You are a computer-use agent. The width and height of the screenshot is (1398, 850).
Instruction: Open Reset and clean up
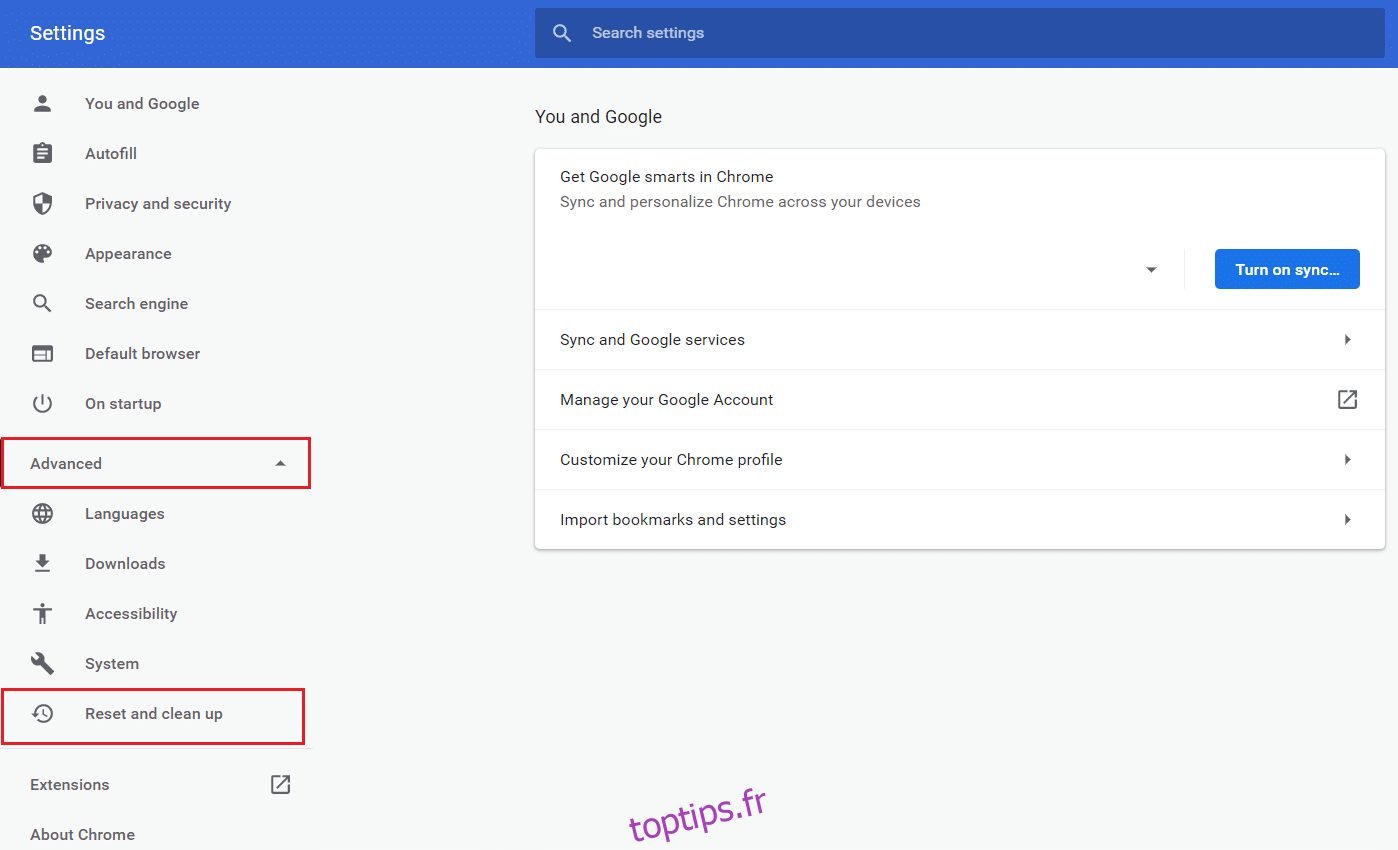pyautogui.click(x=156, y=713)
